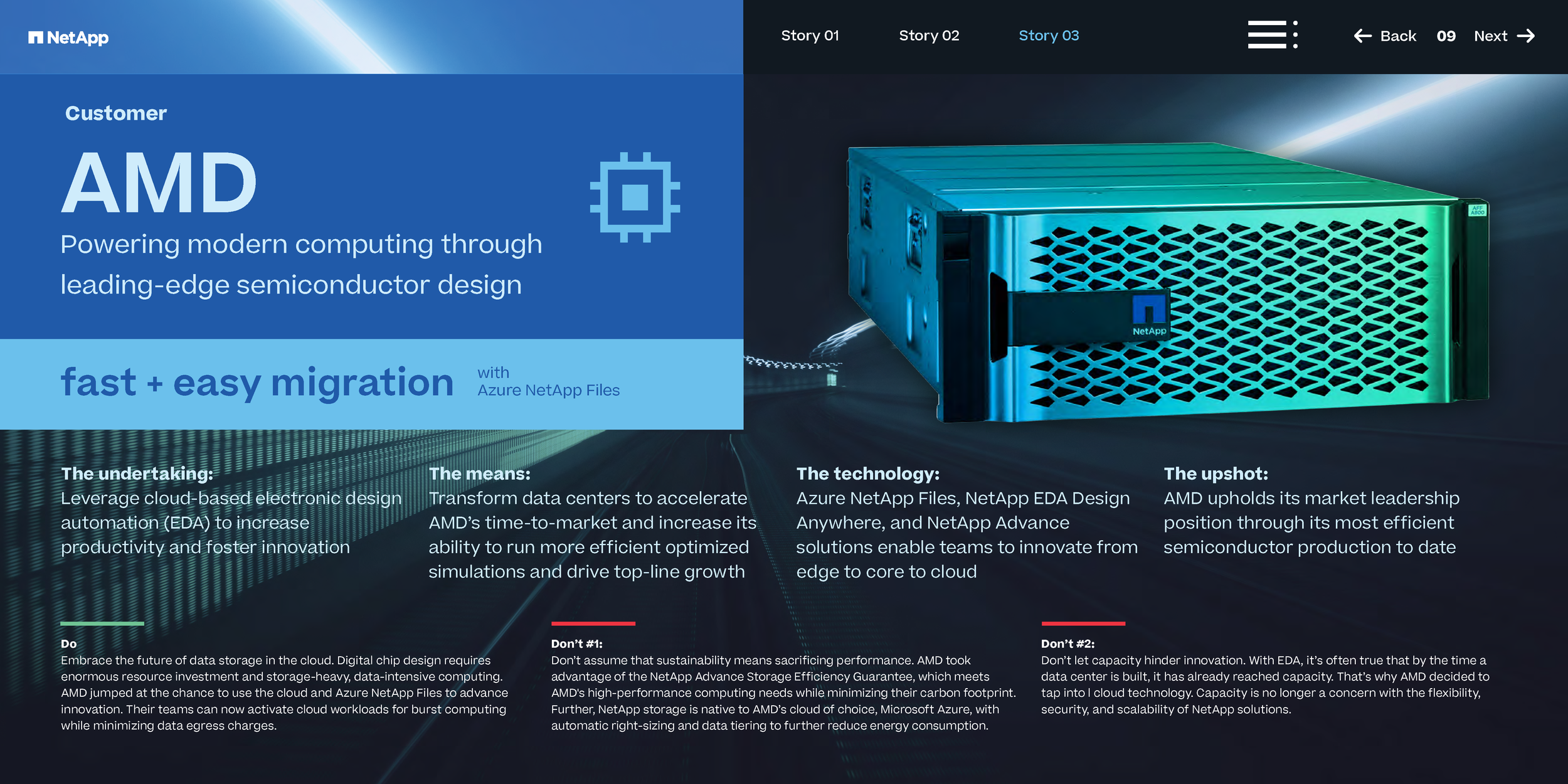Click the "Don't #2:" heading
The width and height of the screenshot is (1568, 784).
1067,644
